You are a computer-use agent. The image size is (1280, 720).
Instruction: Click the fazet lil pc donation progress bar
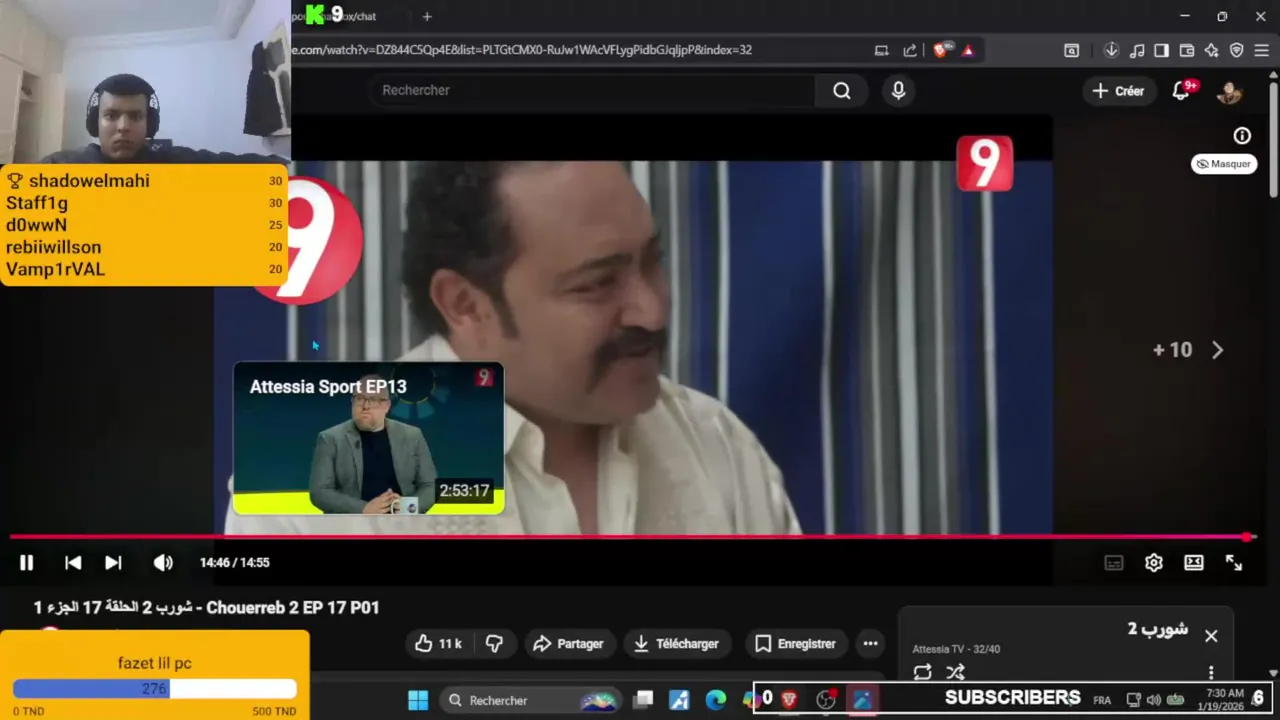click(x=155, y=689)
